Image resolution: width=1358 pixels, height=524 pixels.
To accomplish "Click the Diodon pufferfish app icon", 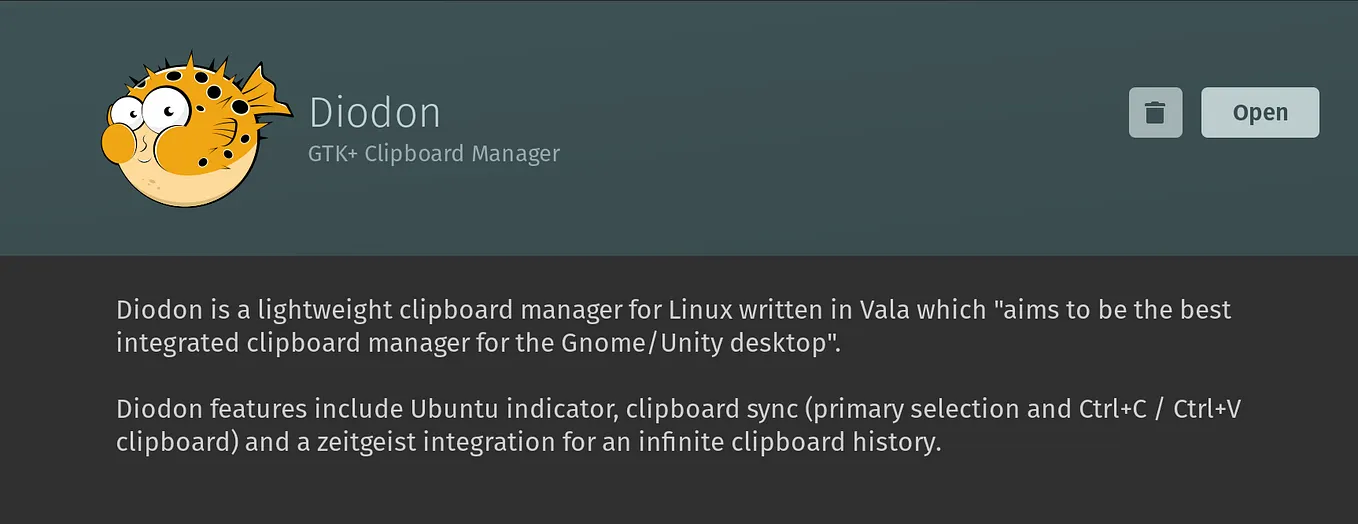I will pyautogui.click(x=196, y=130).
